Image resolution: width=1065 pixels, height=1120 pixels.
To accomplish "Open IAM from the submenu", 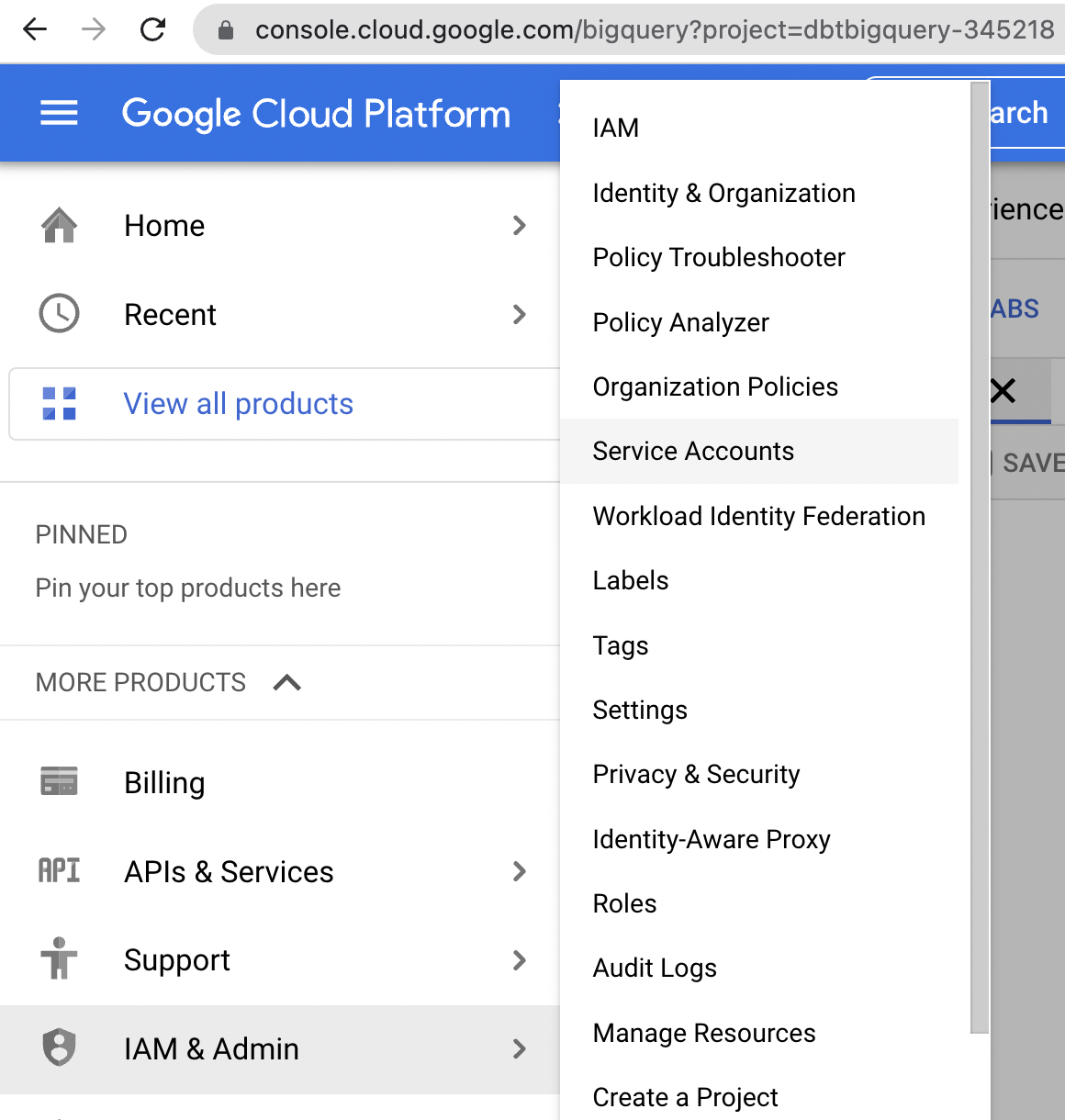I will (x=759, y=129).
